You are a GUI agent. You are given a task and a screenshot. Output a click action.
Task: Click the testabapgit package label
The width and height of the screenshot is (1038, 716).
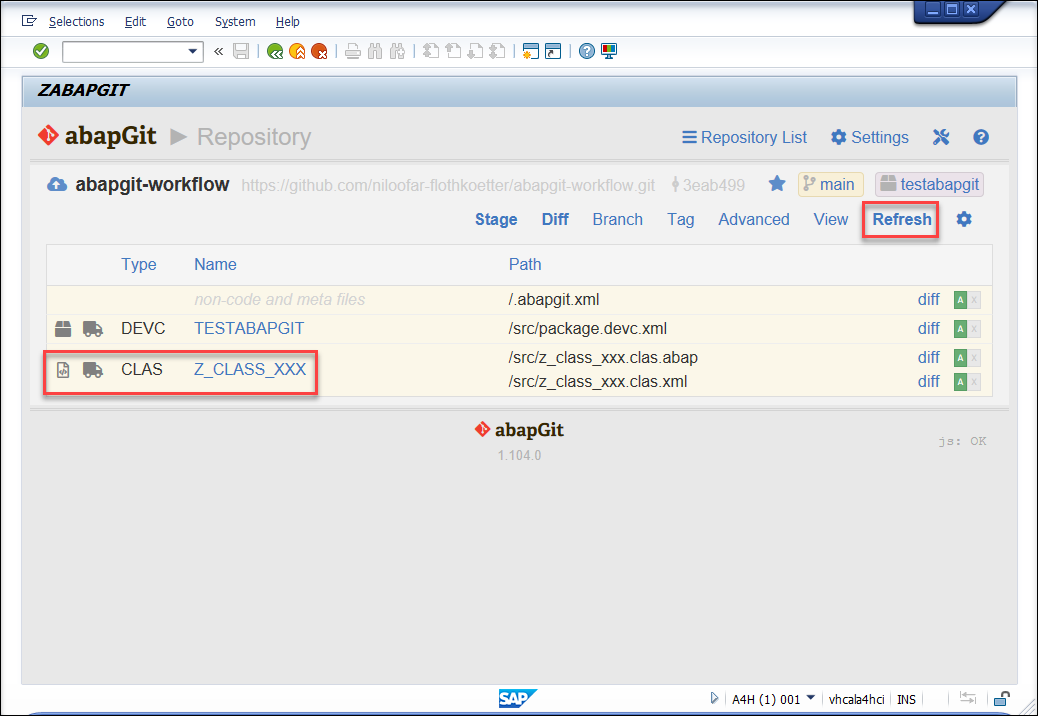coord(929,185)
